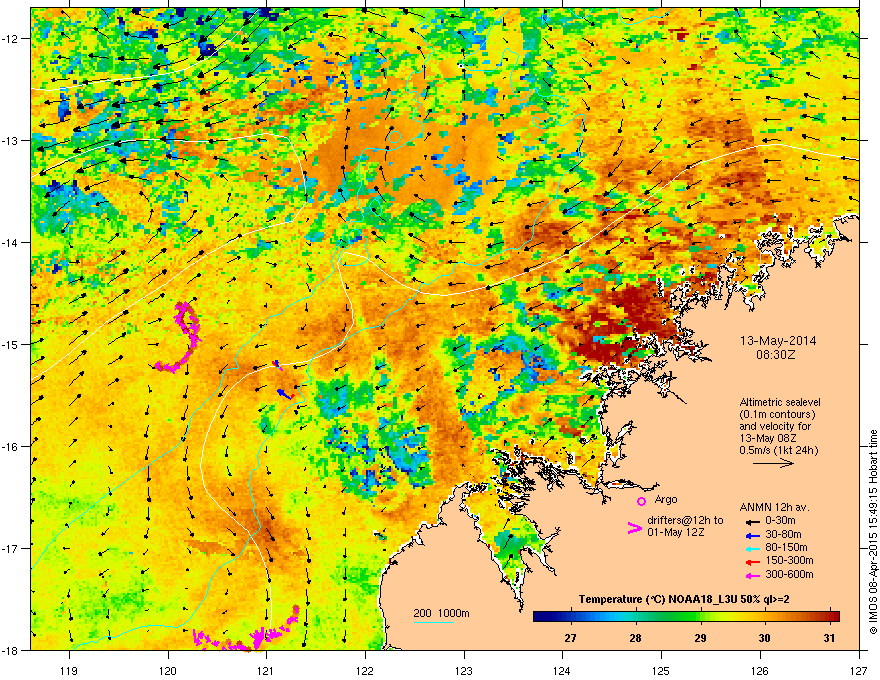This screenshot has height=680, width=880.
Task: Click the longitude axis label 127
Action: click(859, 670)
